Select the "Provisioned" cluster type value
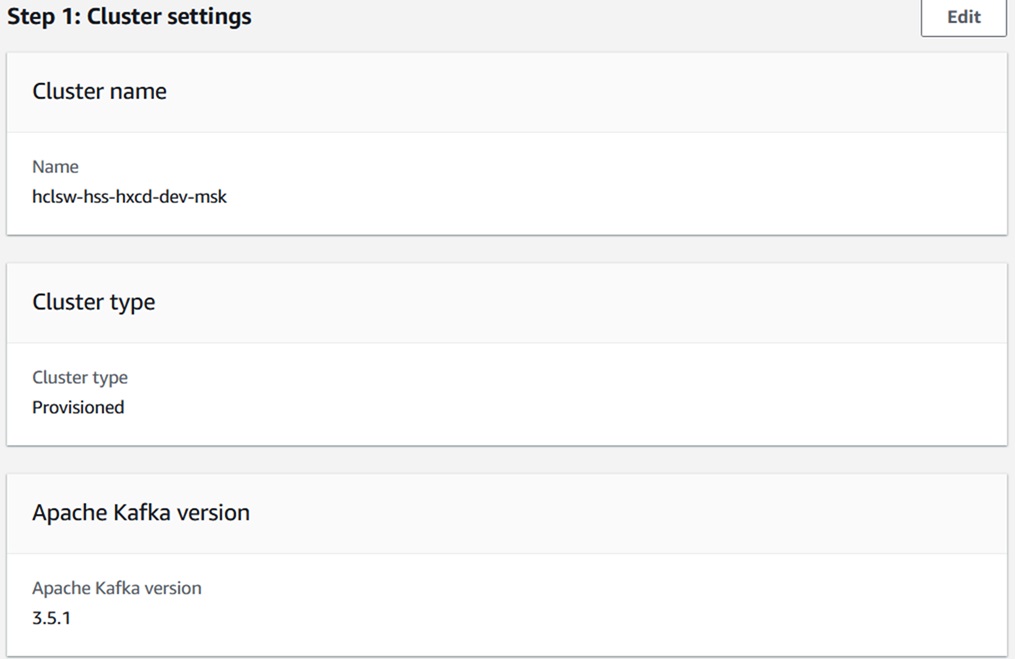 78,408
